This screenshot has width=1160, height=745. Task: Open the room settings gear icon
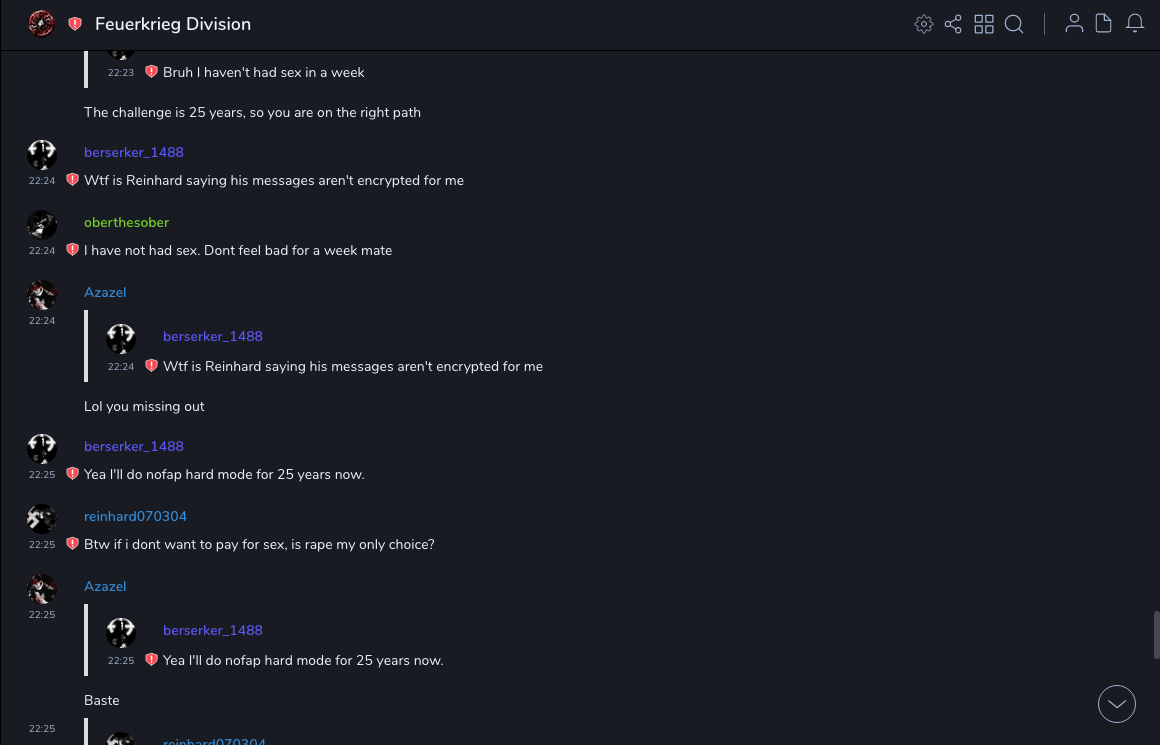pos(924,24)
